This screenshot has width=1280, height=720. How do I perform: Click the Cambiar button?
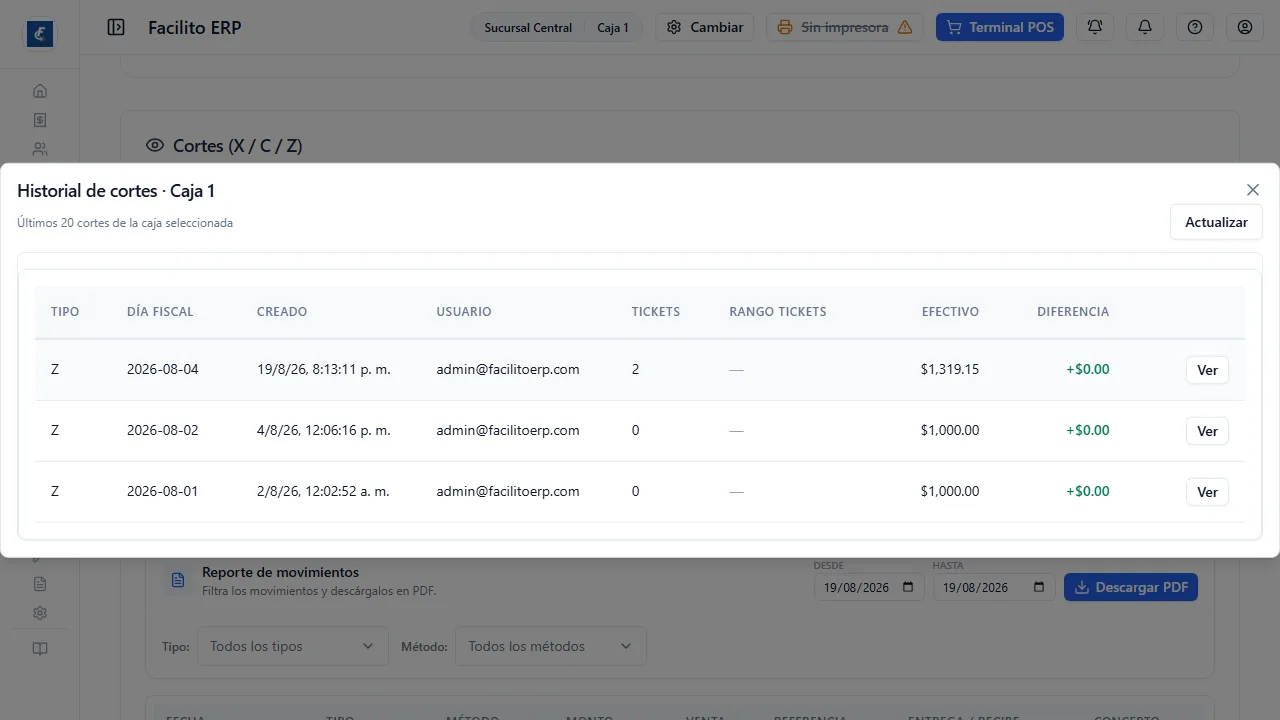(705, 27)
